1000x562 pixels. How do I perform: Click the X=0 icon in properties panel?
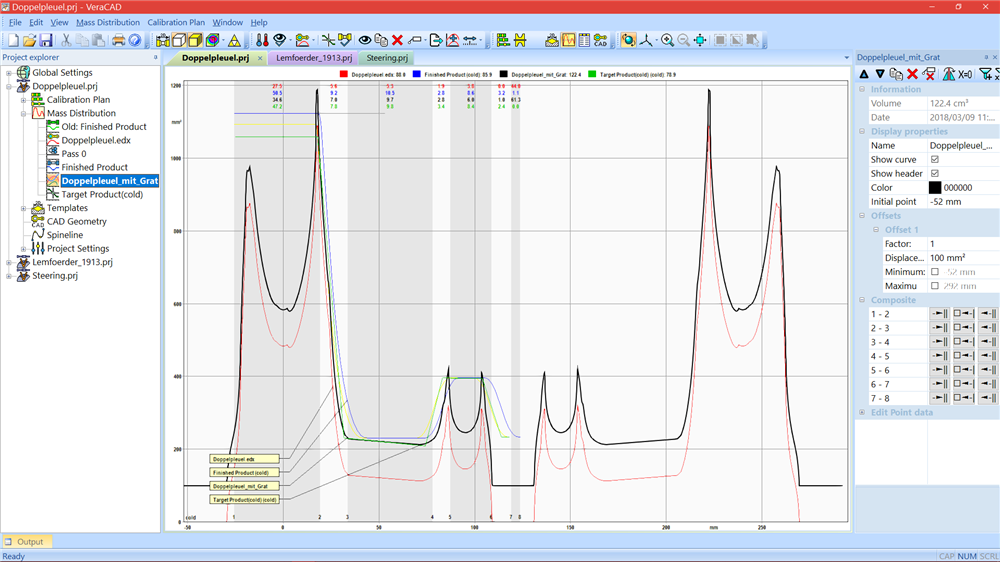point(965,74)
